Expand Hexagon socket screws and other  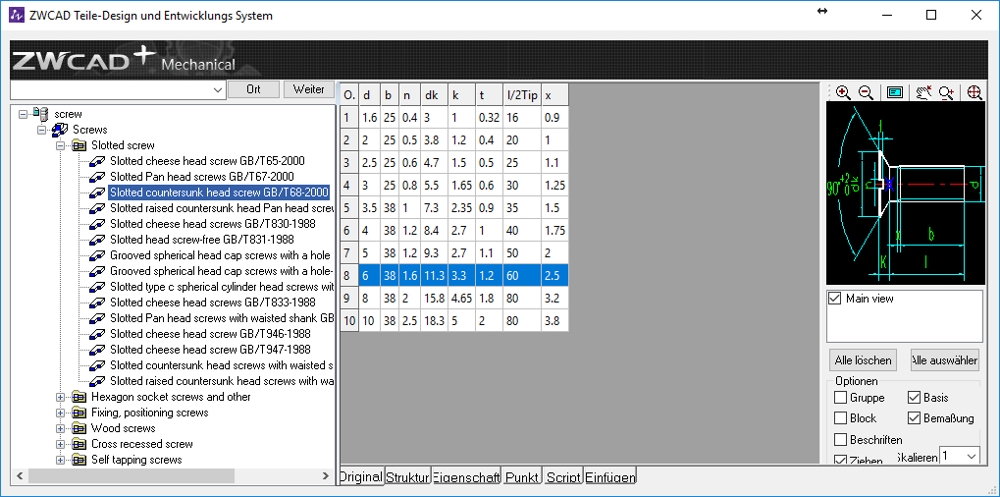[x=61, y=397]
